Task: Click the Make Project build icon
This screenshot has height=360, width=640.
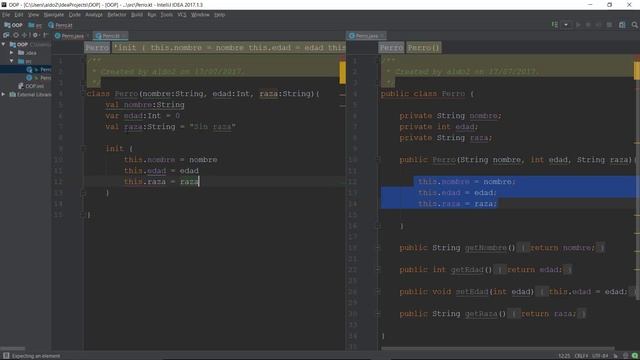Action: tap(555, 25)
